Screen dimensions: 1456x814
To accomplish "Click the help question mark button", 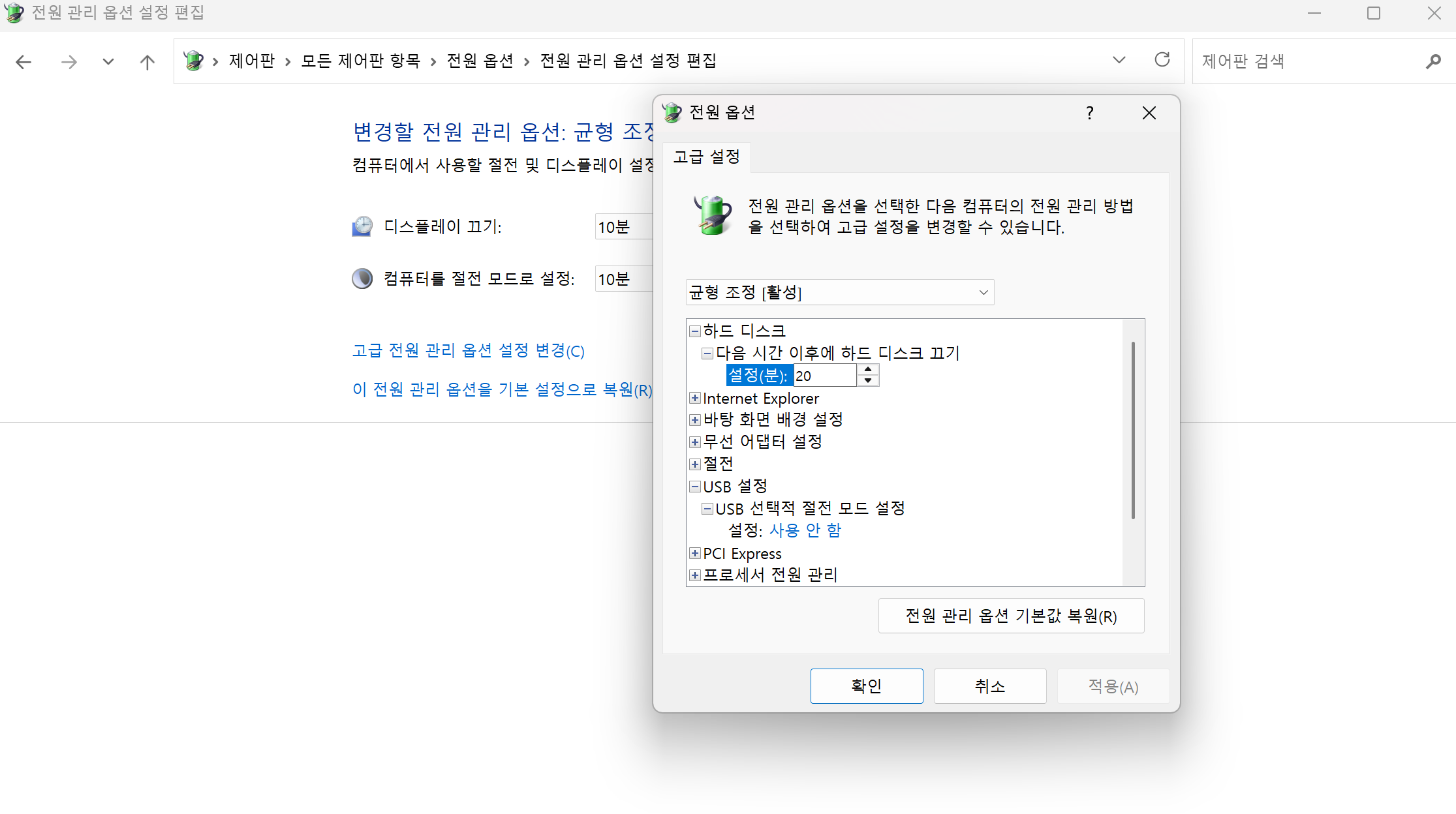I will (x=1089, y=113).
